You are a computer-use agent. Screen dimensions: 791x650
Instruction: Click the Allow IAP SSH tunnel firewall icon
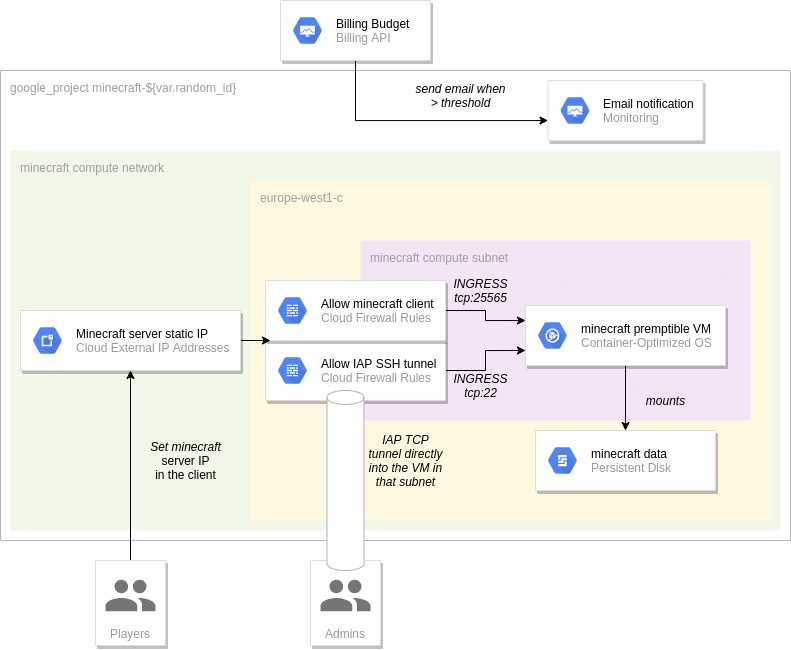click(292, 370)
